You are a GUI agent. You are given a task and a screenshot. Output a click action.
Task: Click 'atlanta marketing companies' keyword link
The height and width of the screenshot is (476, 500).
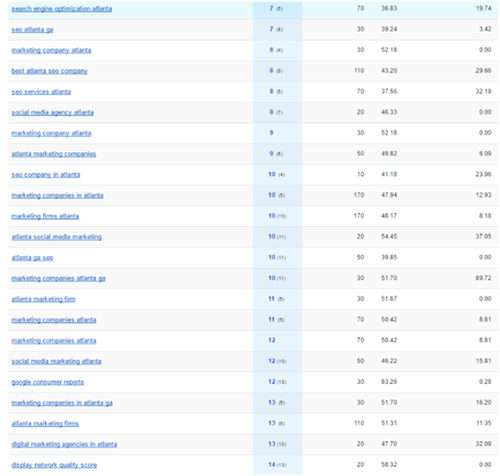coord(54,154)
